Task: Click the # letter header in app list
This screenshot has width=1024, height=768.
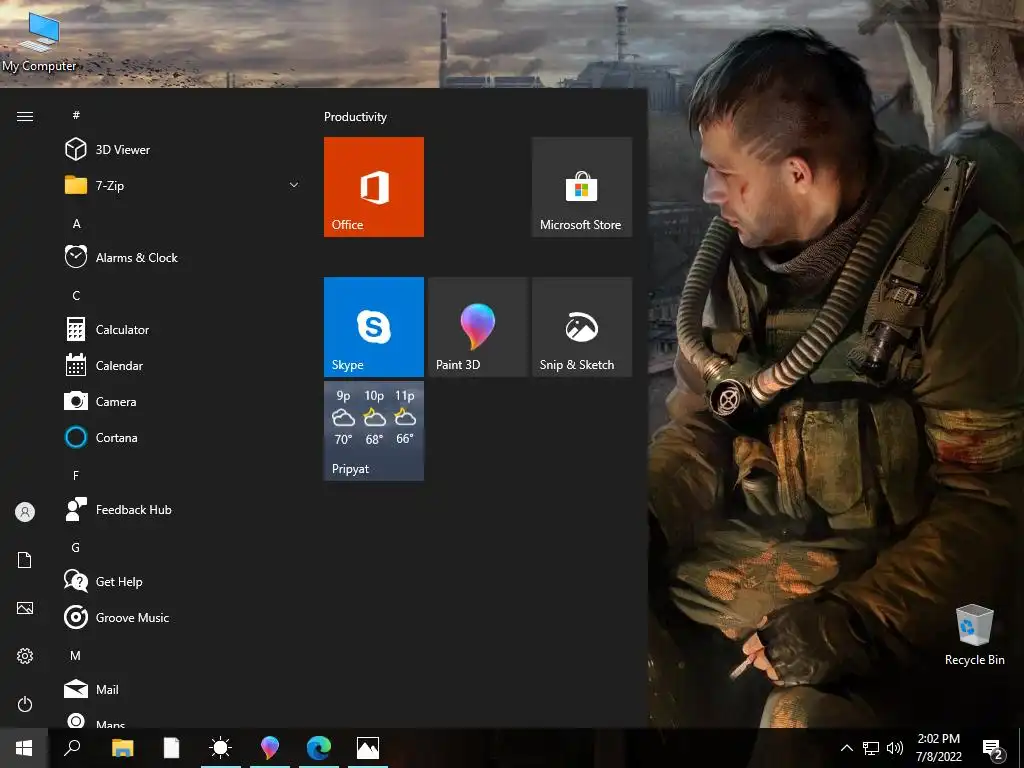Action: pos(76,115)
